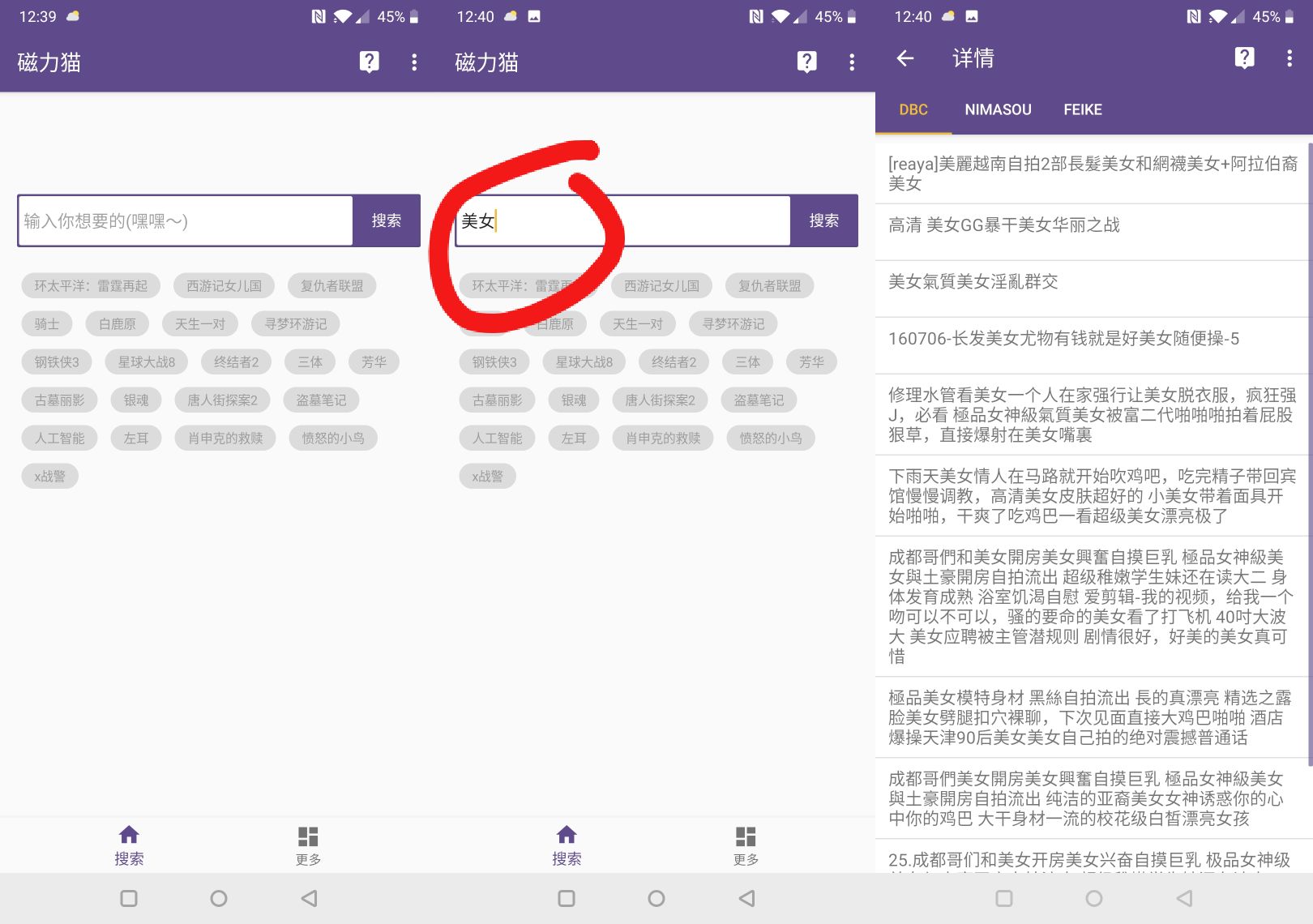This screenshot has width=1313, height=924.
Task: Pick the 天生一对 chip on left screen
Action: point(200,324)
